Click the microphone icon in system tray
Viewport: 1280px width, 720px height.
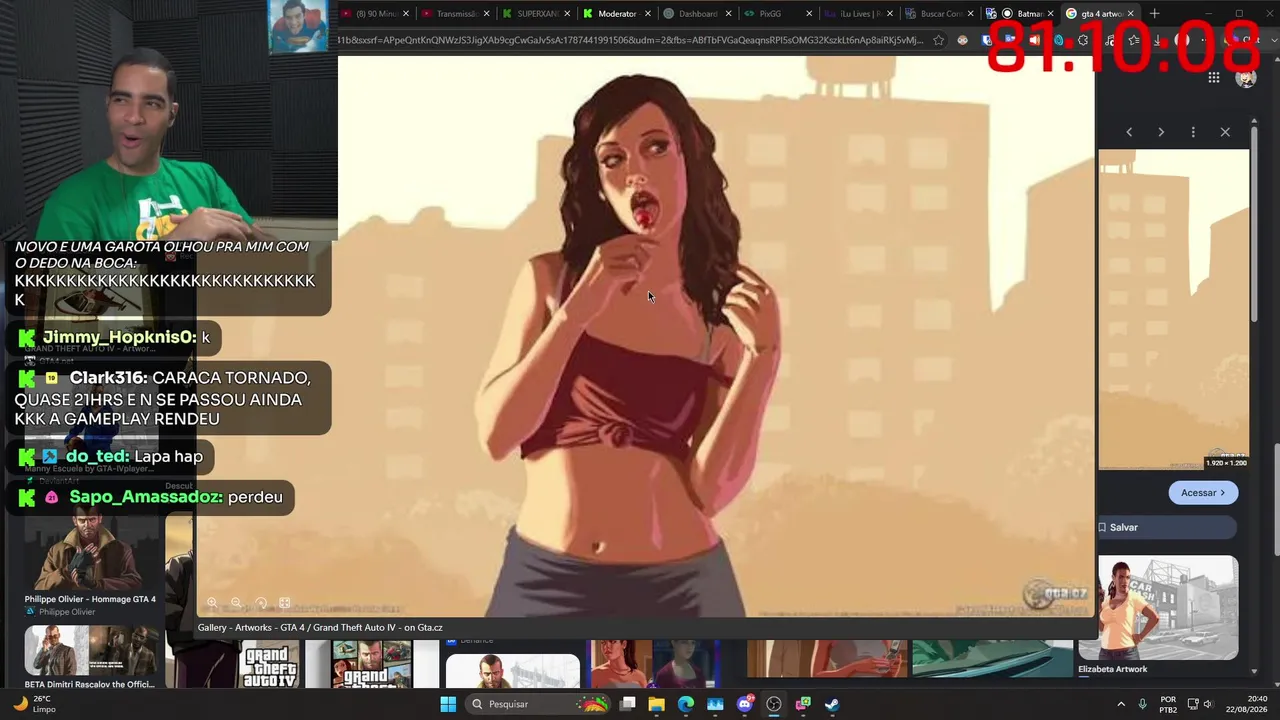[x=1143, y=704]
